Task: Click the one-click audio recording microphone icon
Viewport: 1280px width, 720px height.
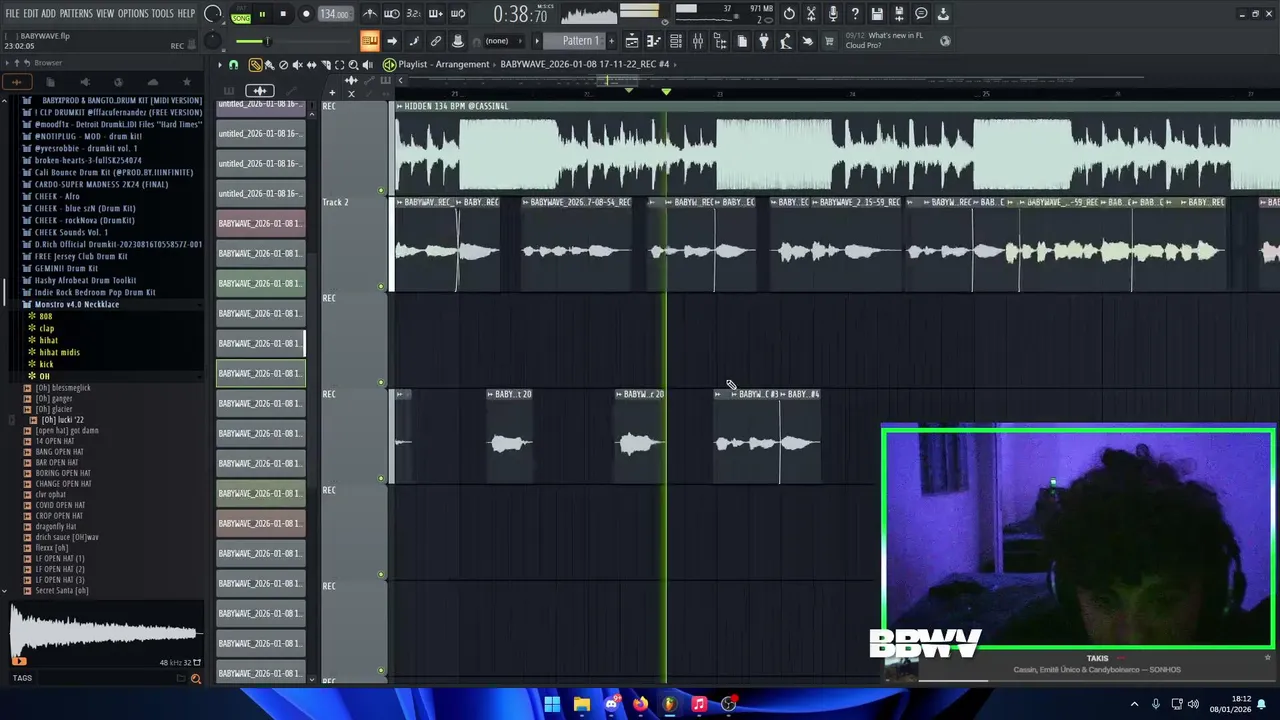Action: click(833, 14)
